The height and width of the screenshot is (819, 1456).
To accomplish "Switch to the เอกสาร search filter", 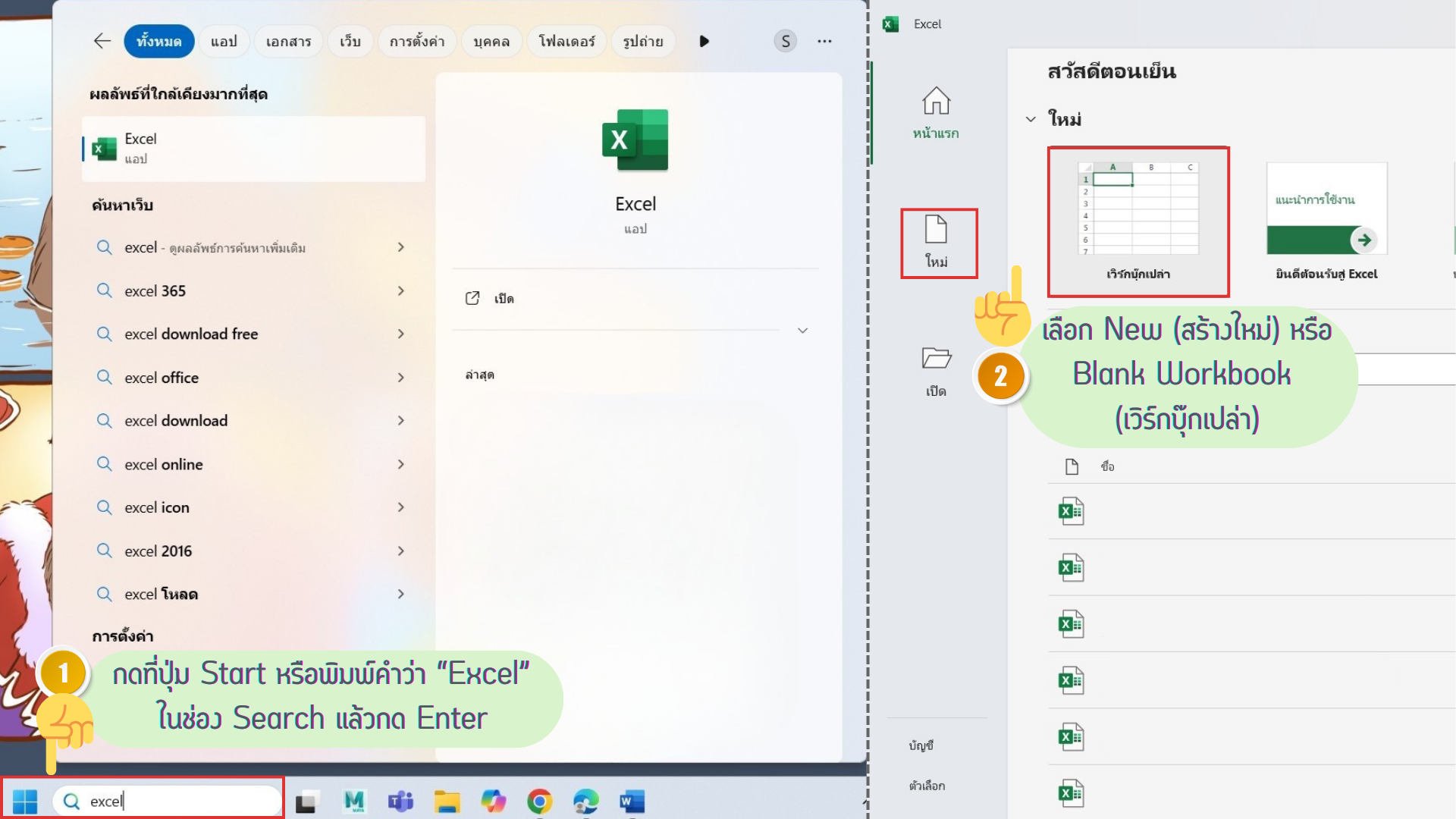I will (288, 41).
